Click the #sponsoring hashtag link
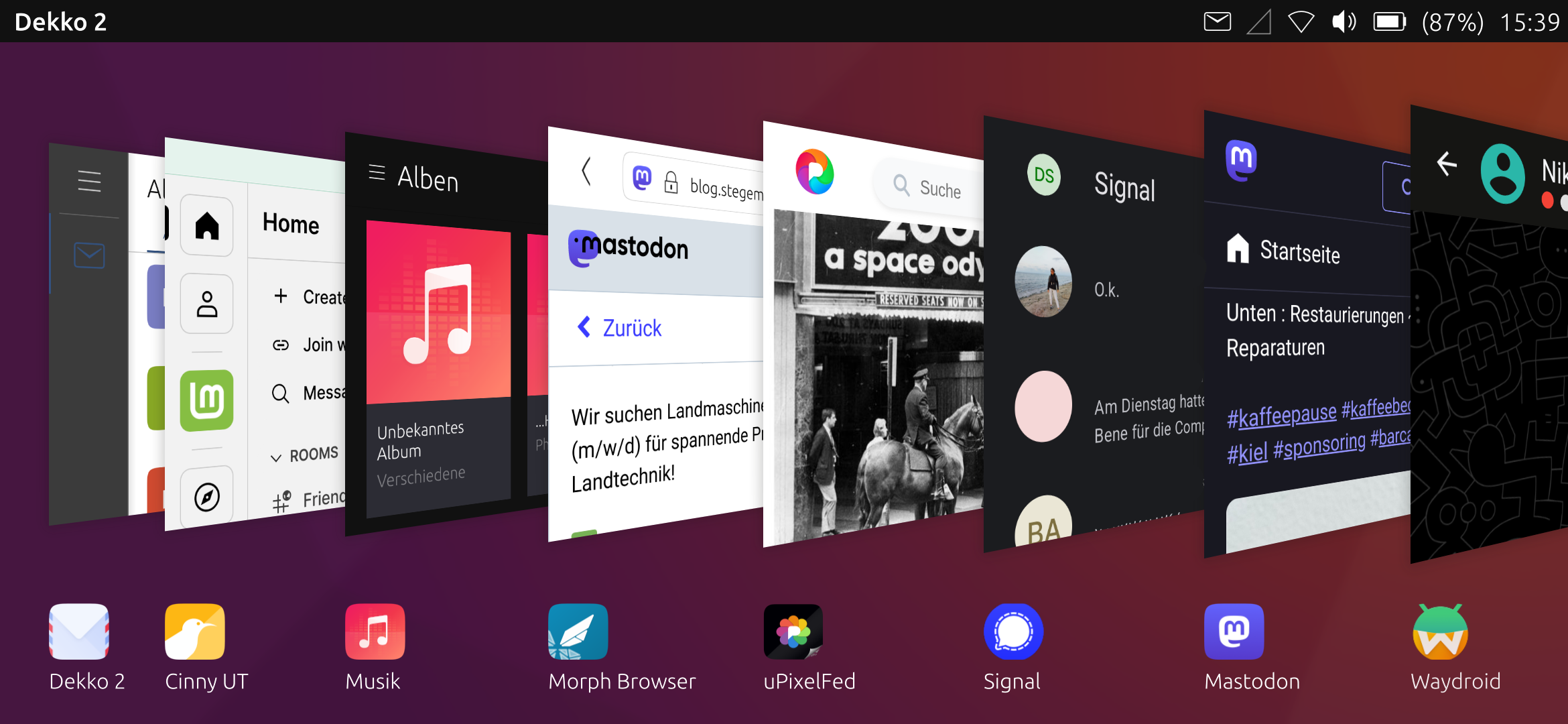Viewport: 1568px width, 724px height. 1319,446
